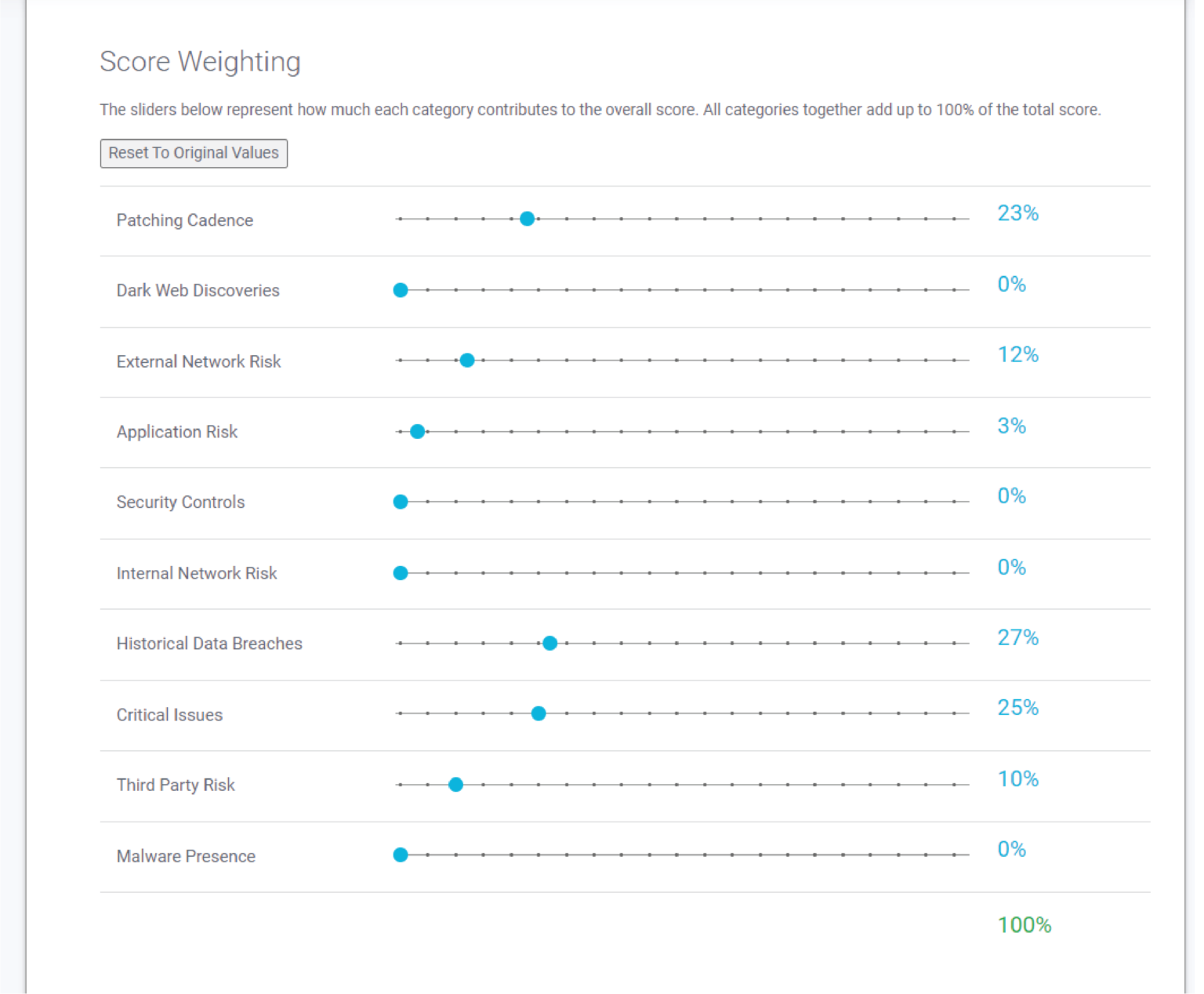
Task: Select the External Network Risk slider handle
Action: [x=466, y=360]
